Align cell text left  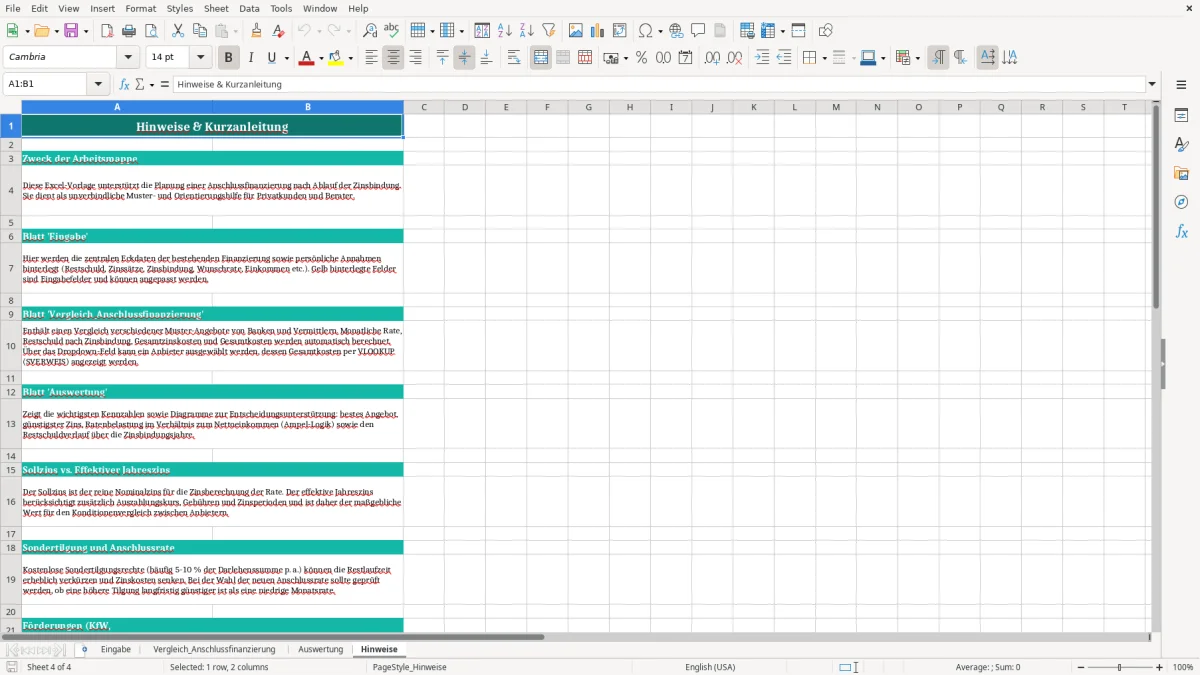372,58
